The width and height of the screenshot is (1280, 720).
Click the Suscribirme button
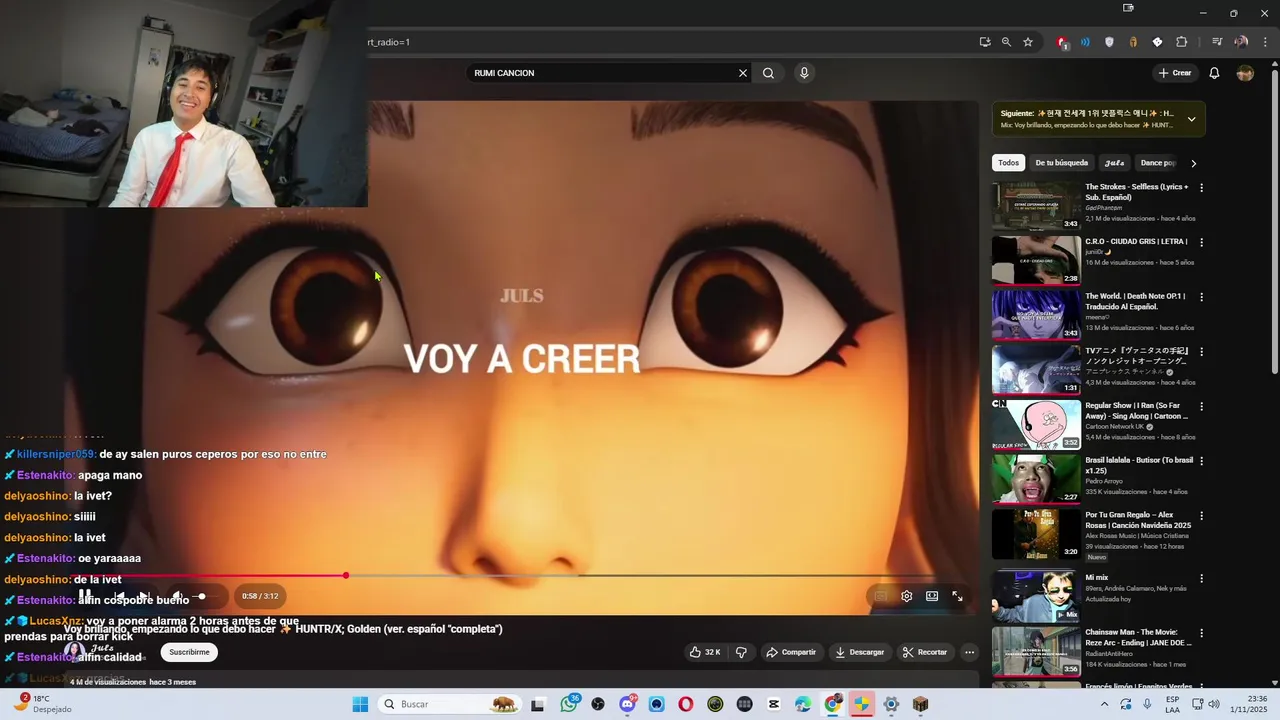[189, 652]
